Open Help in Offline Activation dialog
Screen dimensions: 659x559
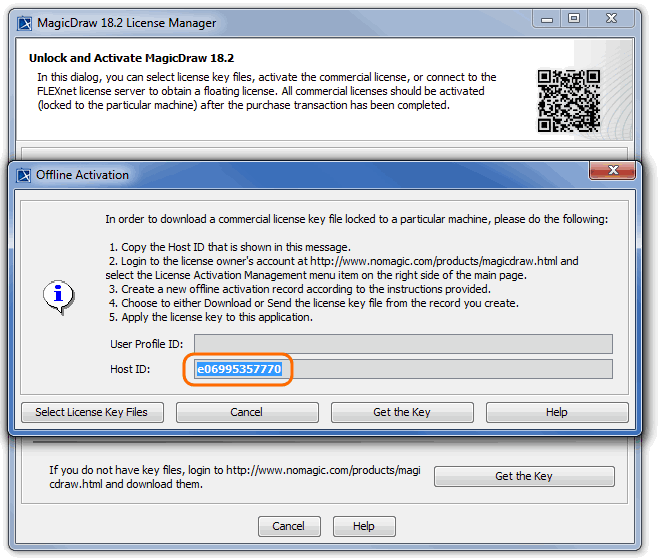pos(557,412)
